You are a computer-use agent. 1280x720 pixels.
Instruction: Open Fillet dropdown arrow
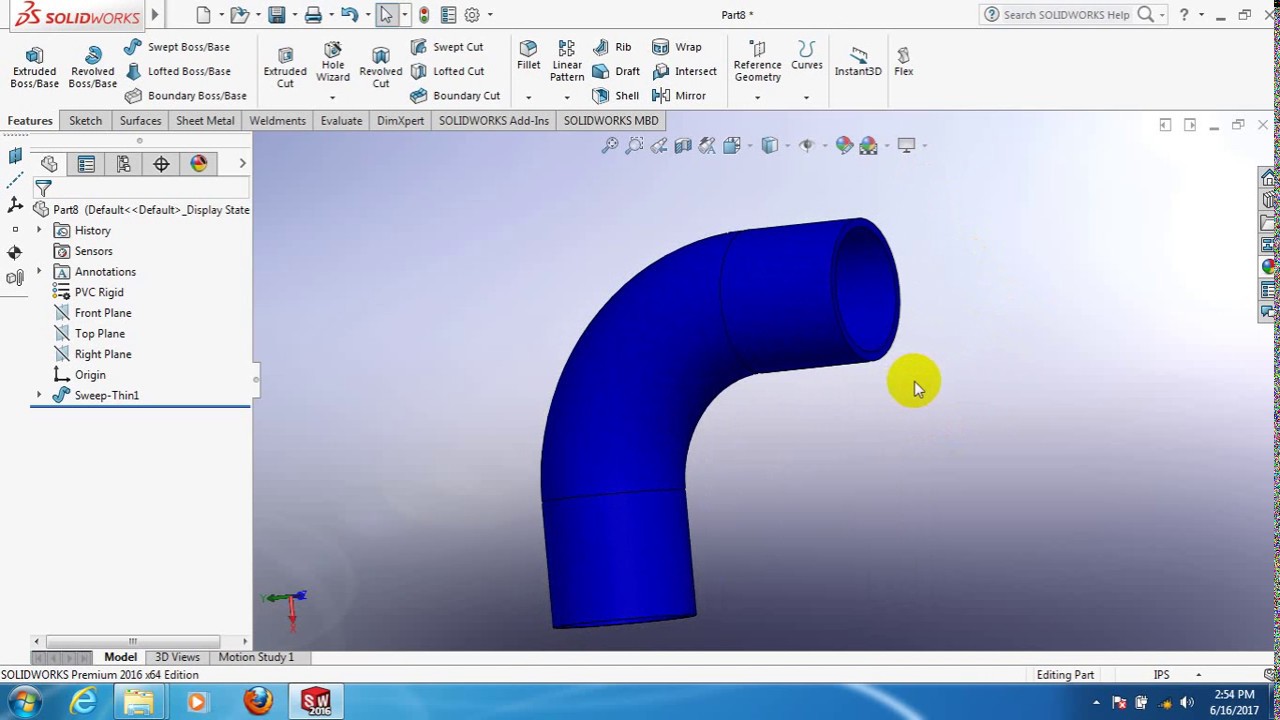coord(528,97)
